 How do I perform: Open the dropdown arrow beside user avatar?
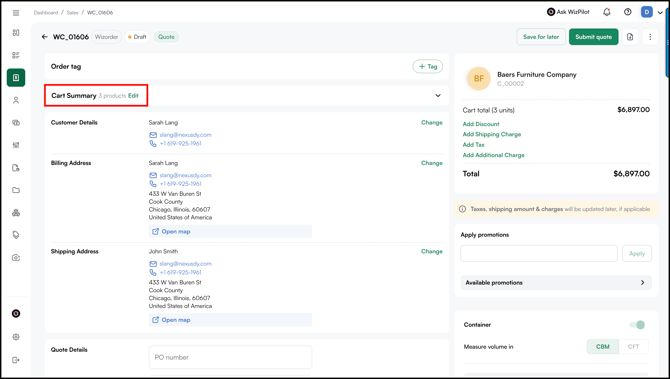660,13
